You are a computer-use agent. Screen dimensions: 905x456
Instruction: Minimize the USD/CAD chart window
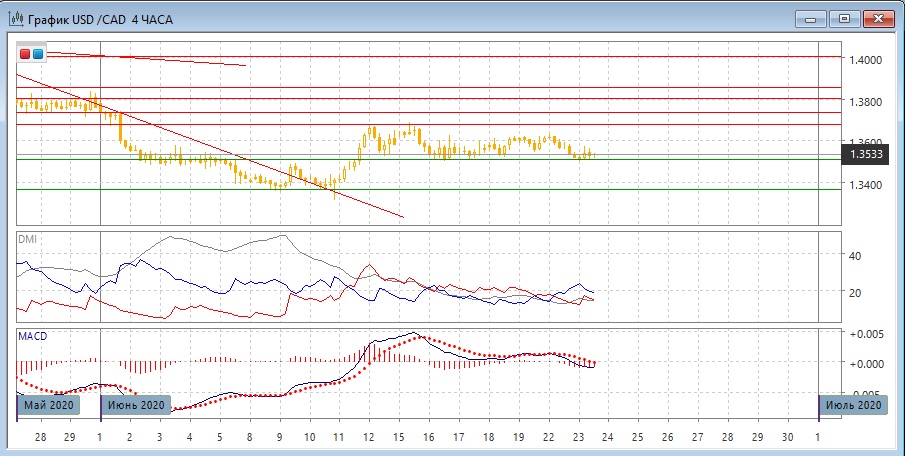pyautogui.click(x=813, y=18)
